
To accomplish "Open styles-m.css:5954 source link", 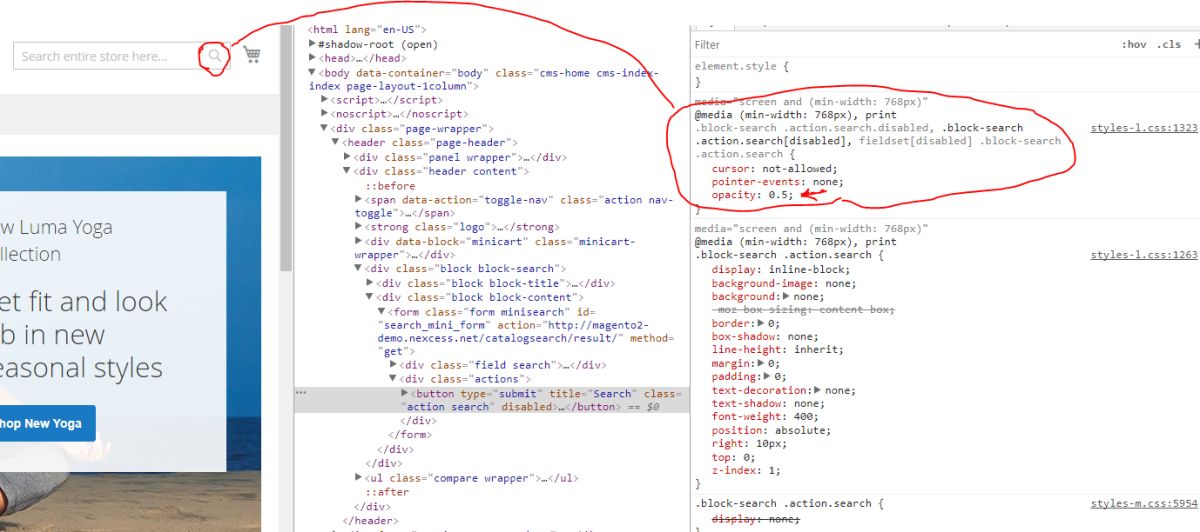I will (1144, 504).
